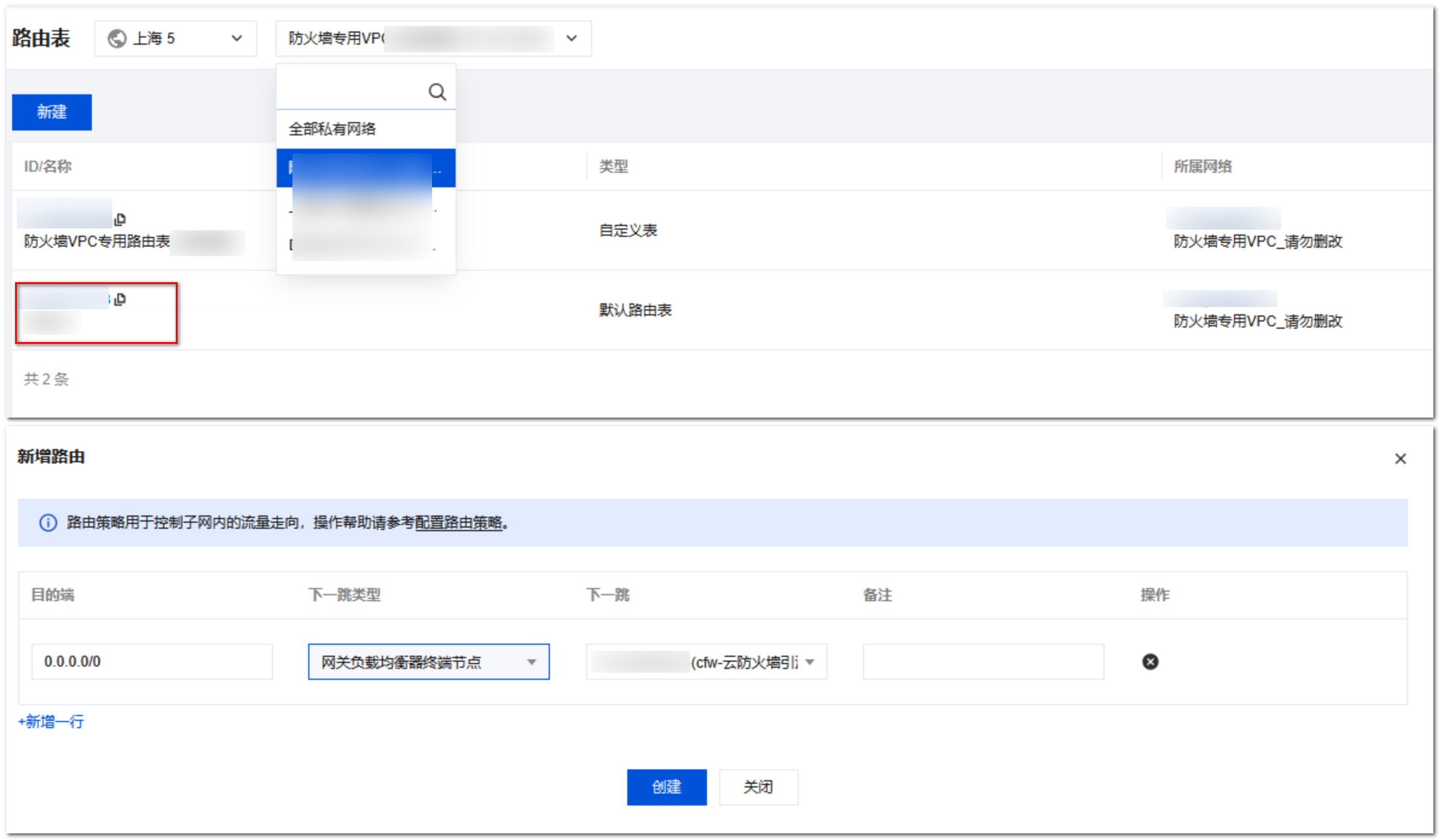Copy ID of the 默认路由表 row

coord(120,299)
